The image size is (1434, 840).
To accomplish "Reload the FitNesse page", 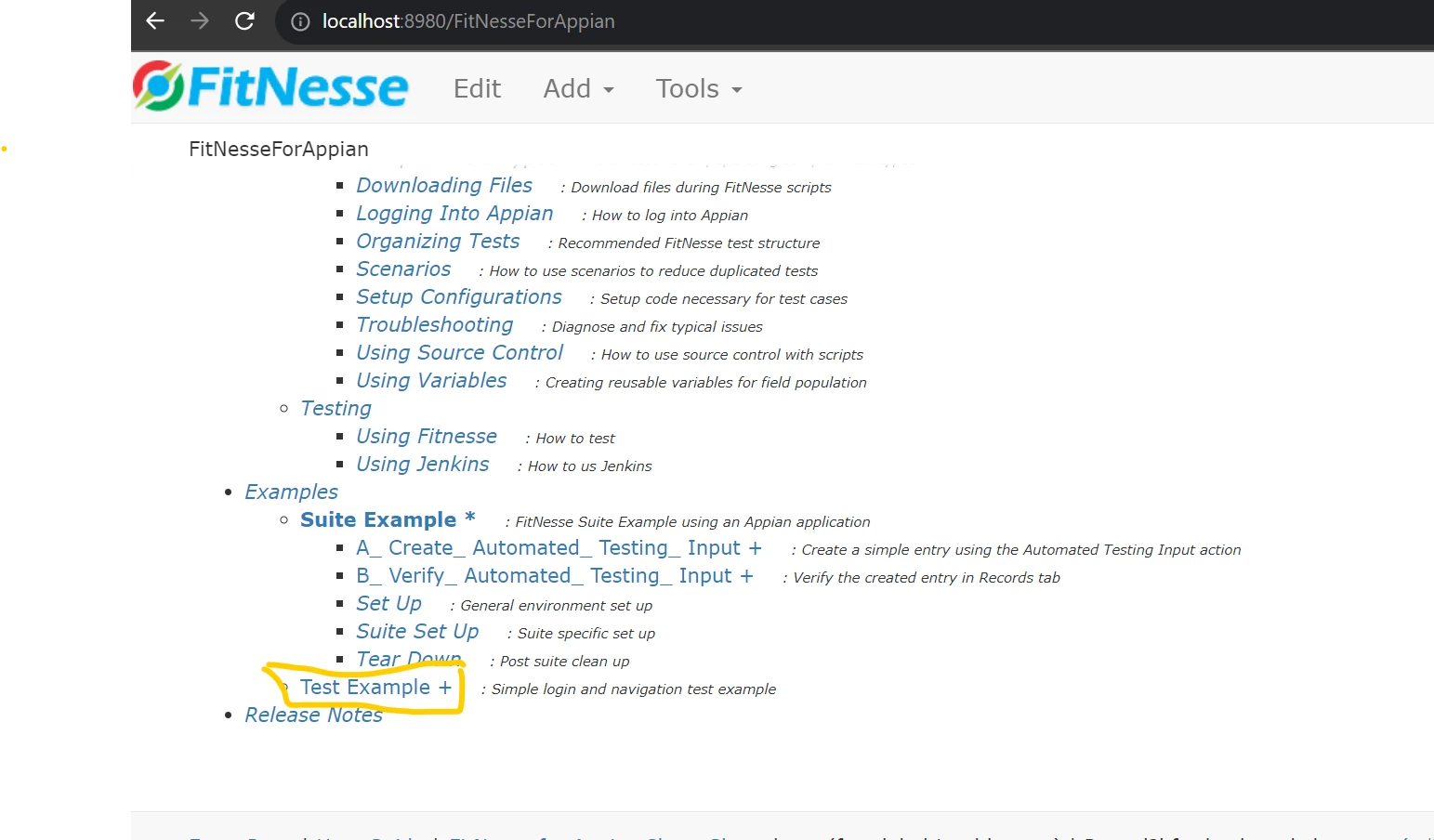I will tap(244, 20).
